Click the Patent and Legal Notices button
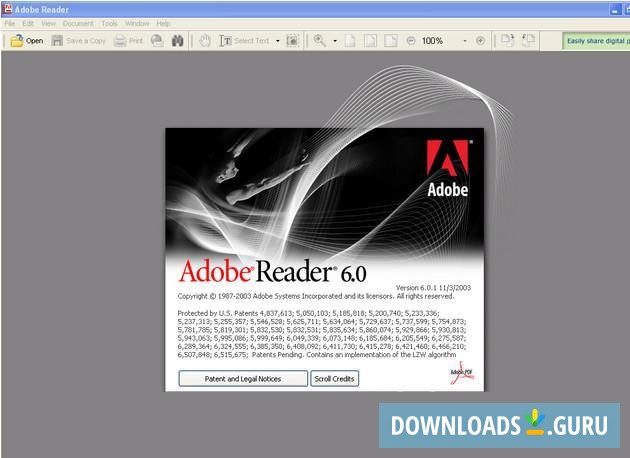Viewport: 630px width, 458px height. [243, 378]
